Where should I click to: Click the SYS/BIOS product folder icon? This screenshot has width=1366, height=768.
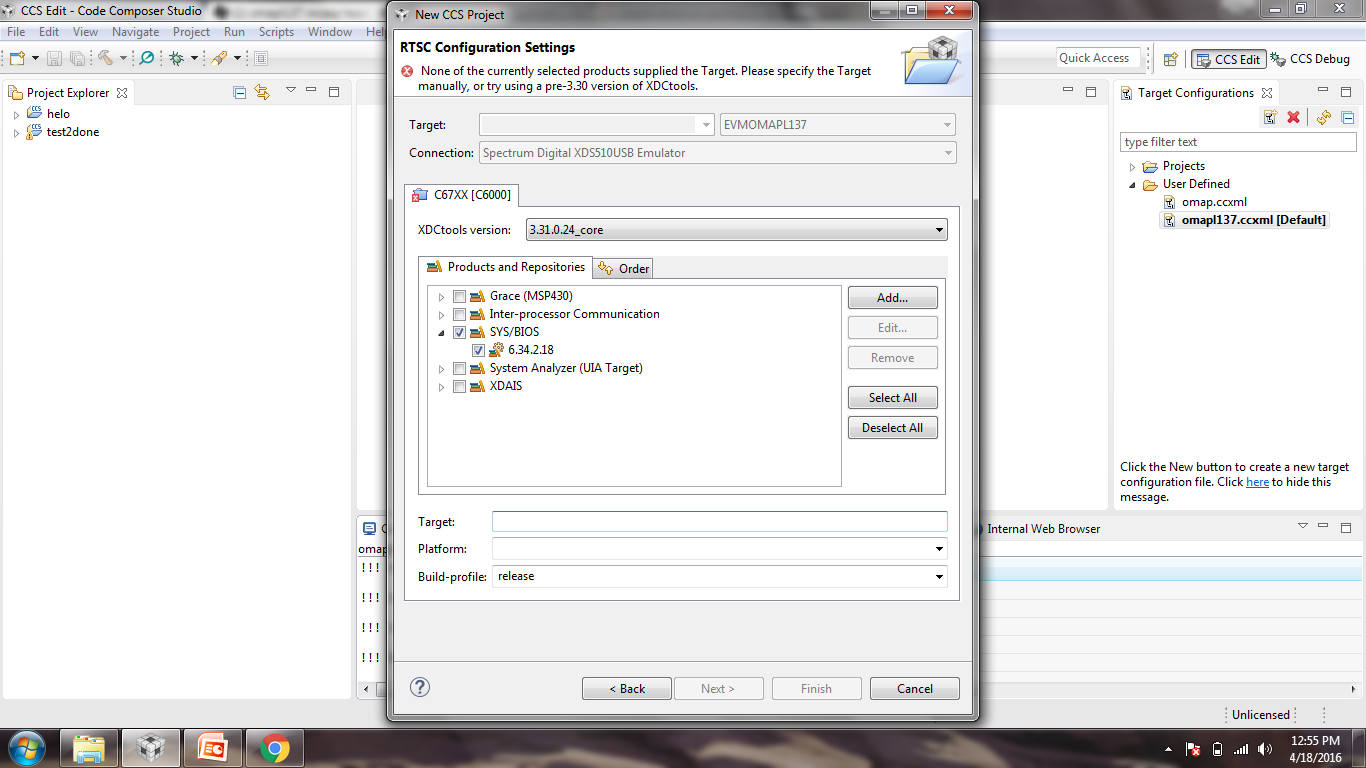point(477,332)
